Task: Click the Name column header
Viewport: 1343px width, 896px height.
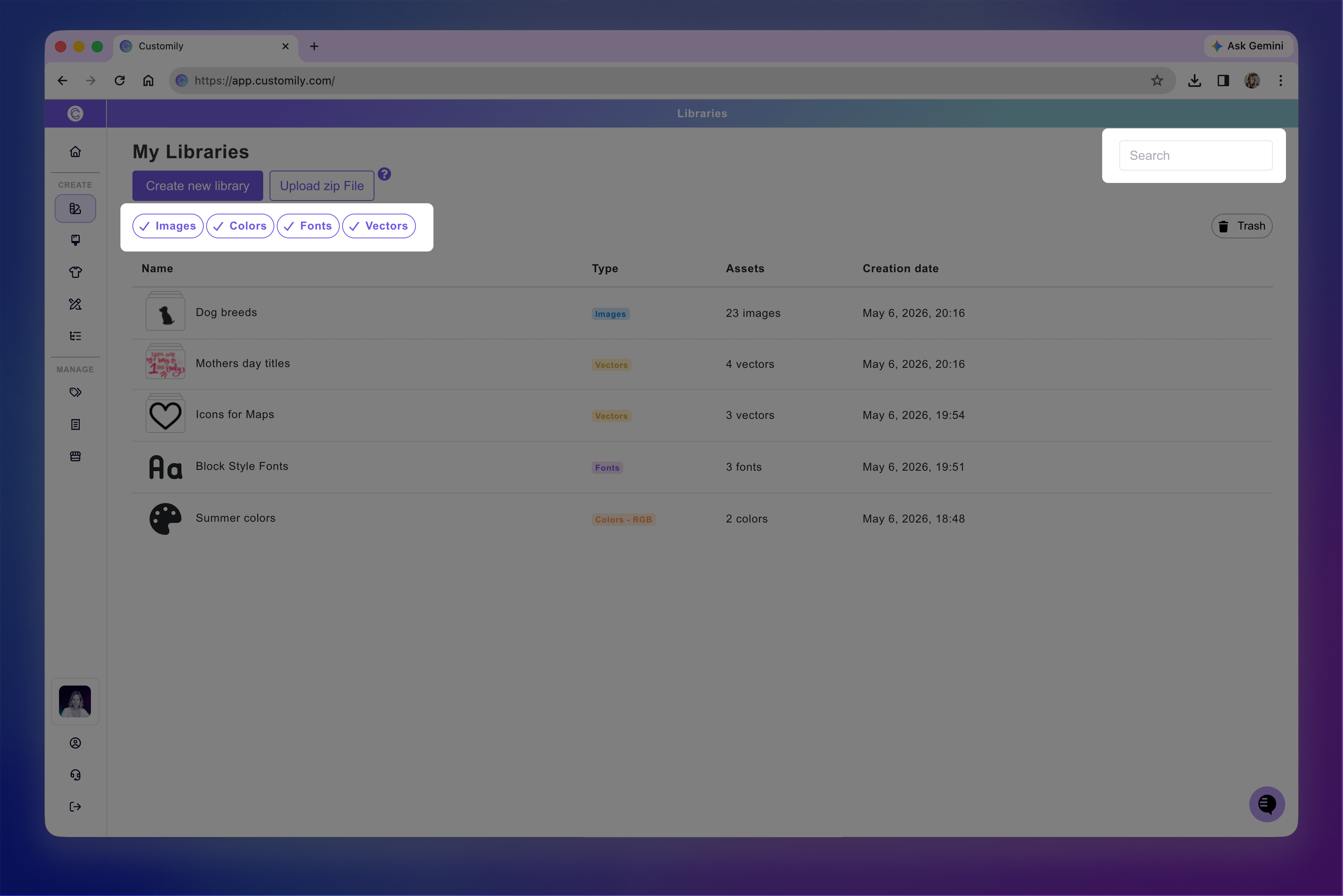Action: click(157, 269)
